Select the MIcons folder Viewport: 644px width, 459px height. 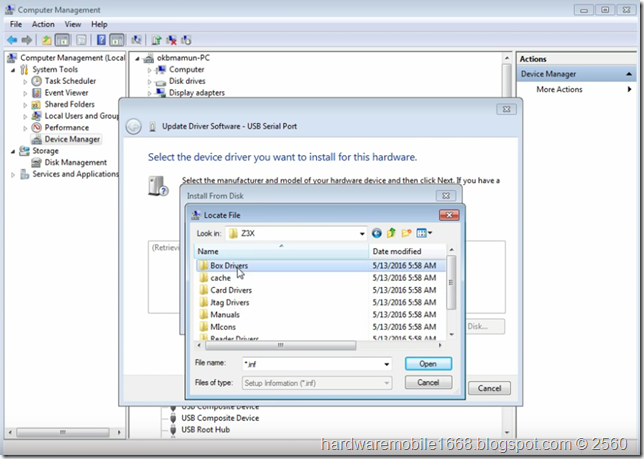[x=223, y=327]
